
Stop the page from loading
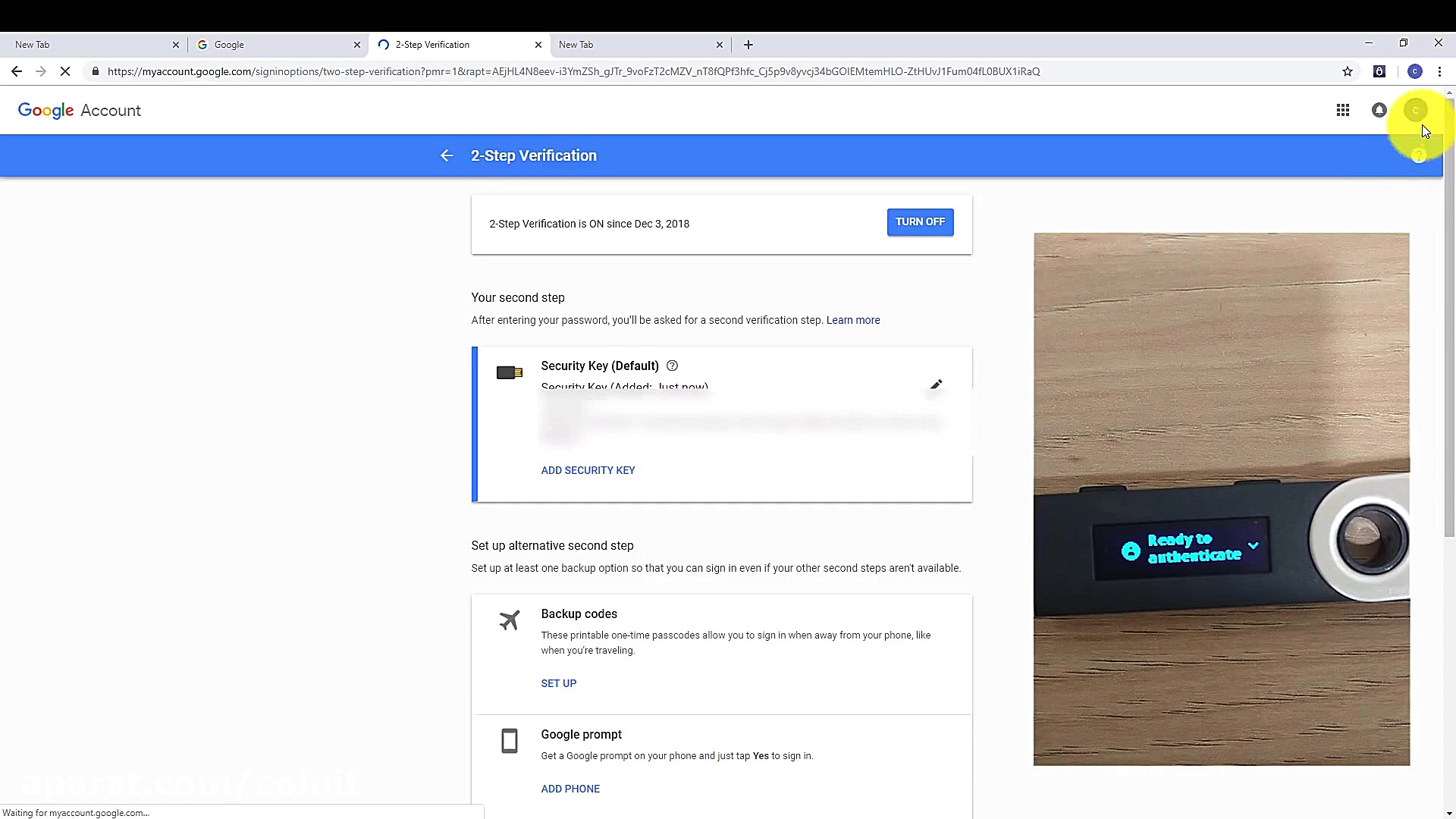click(x=65, y=71)
